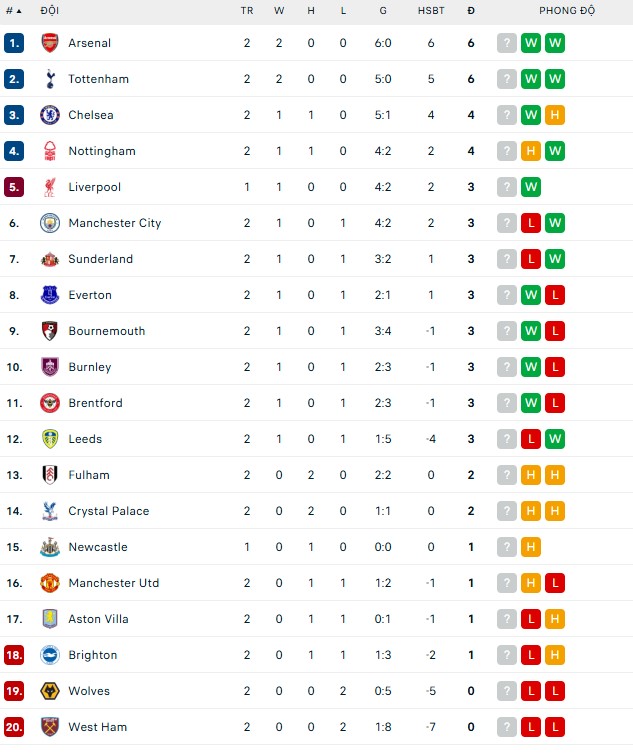633x753 pixels.
Task: Click the West Ham club crest
Action: coord(50,727)
